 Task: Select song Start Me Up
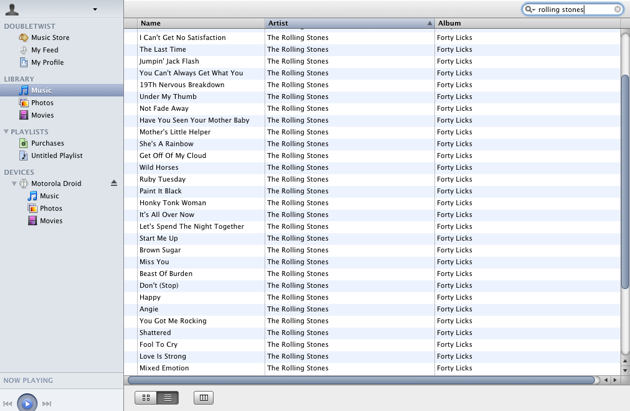tap(159, 238)
